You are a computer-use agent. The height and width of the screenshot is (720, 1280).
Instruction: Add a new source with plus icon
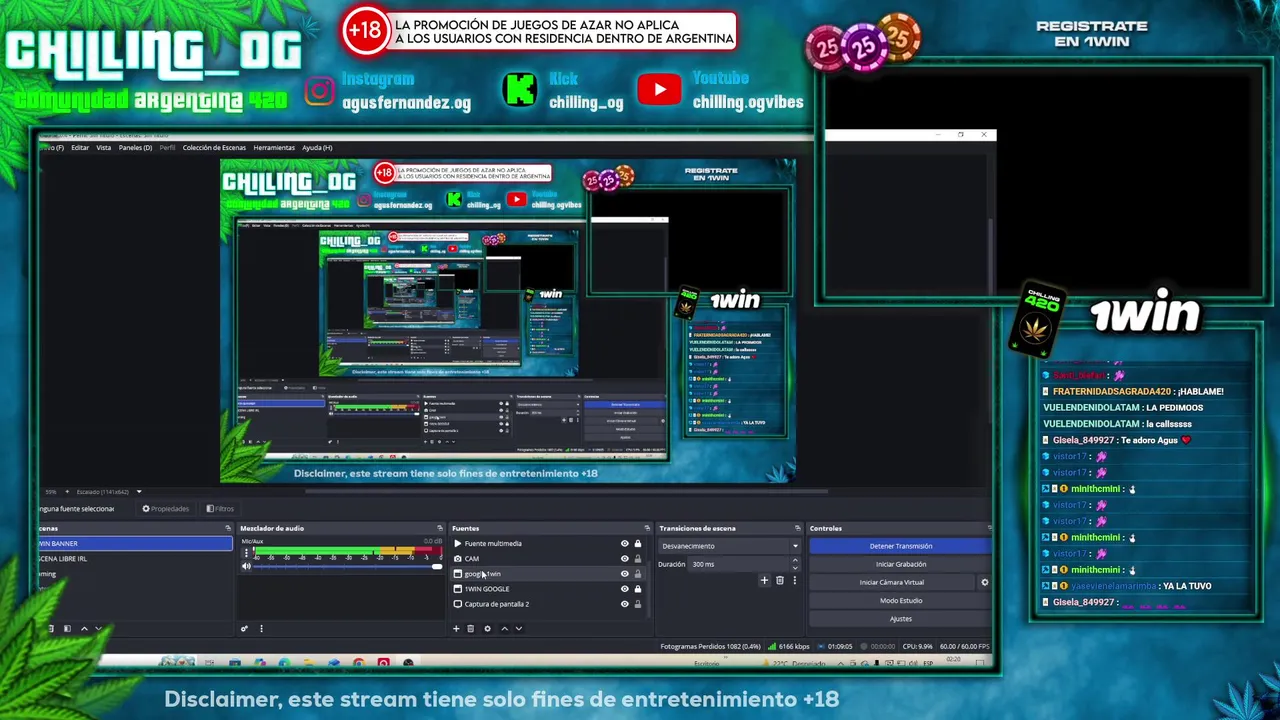(456, 628)
